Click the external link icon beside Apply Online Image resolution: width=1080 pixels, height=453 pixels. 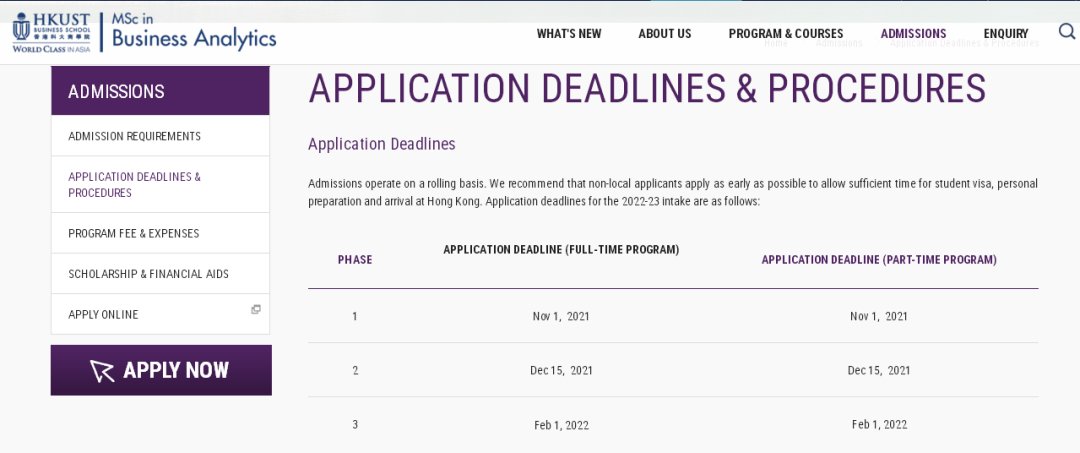[x=256, y=310]
